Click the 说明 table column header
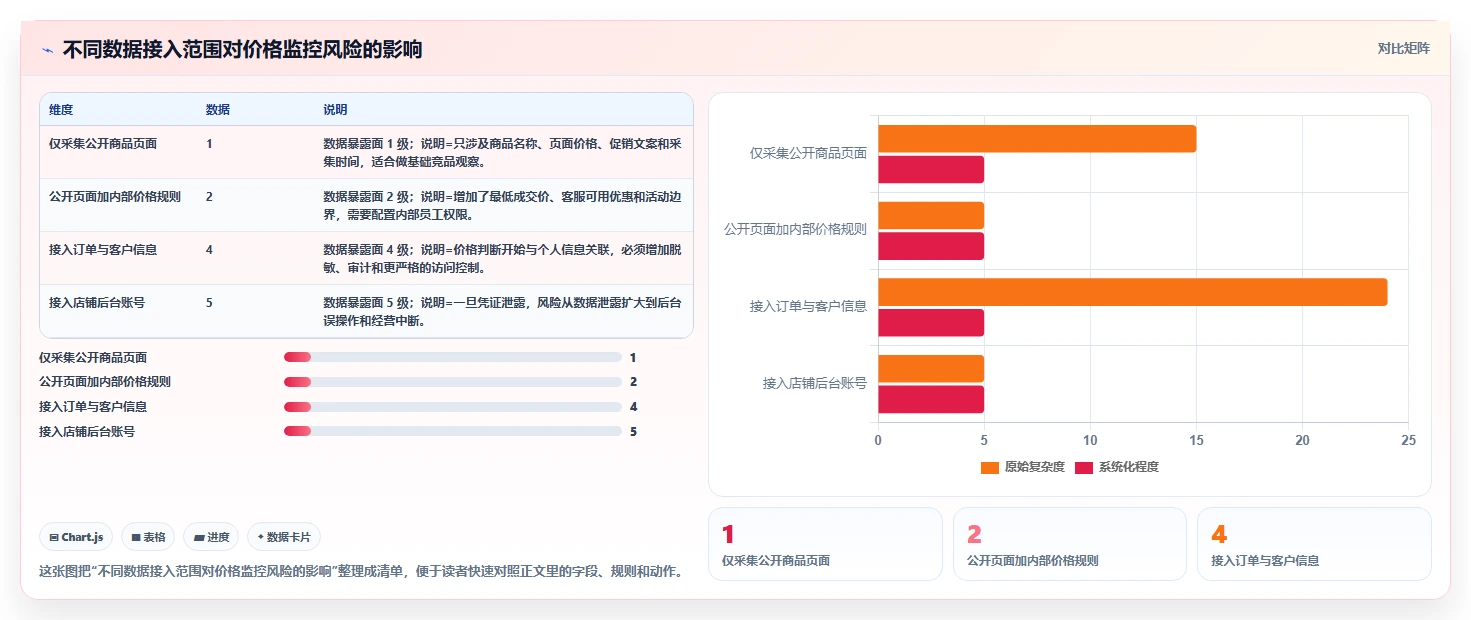Screen dimensions: 1471x620 [335, 110]
